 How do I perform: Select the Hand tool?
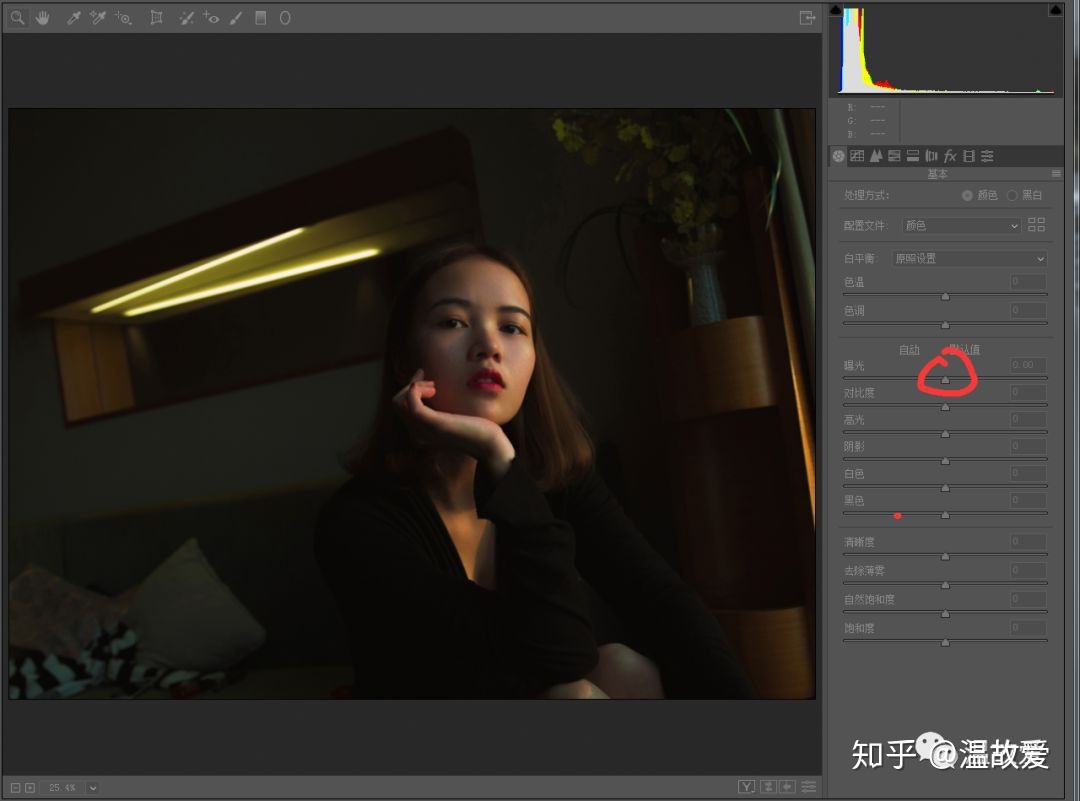tap(43, 18)
